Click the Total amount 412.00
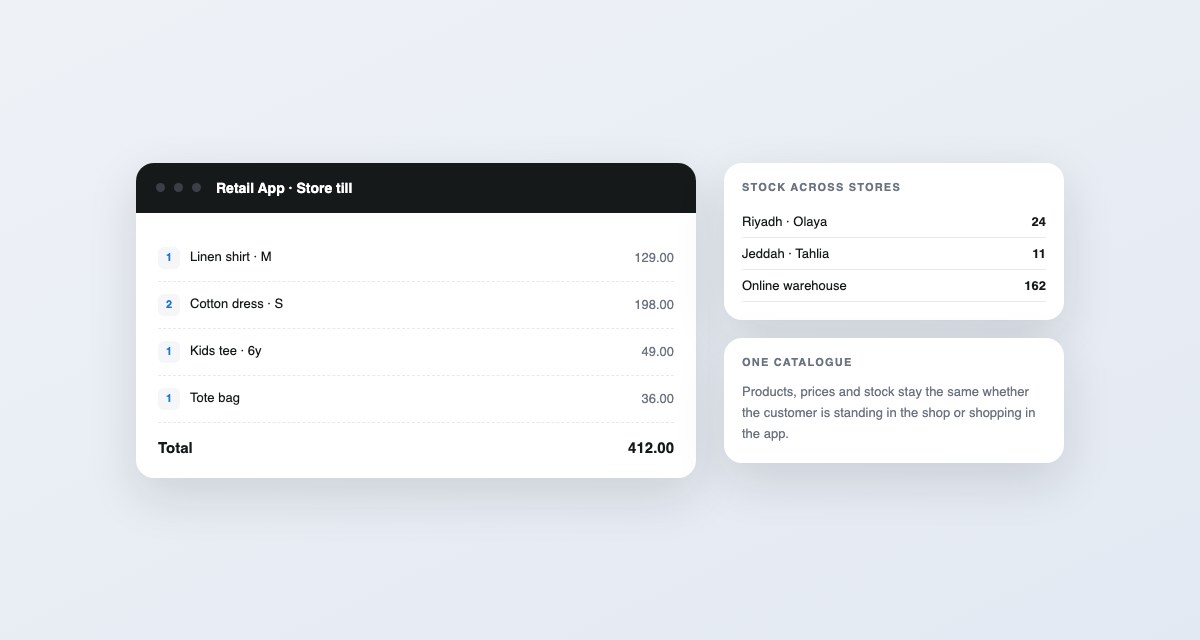This screenshot has width=1200, height=640. 651,448
